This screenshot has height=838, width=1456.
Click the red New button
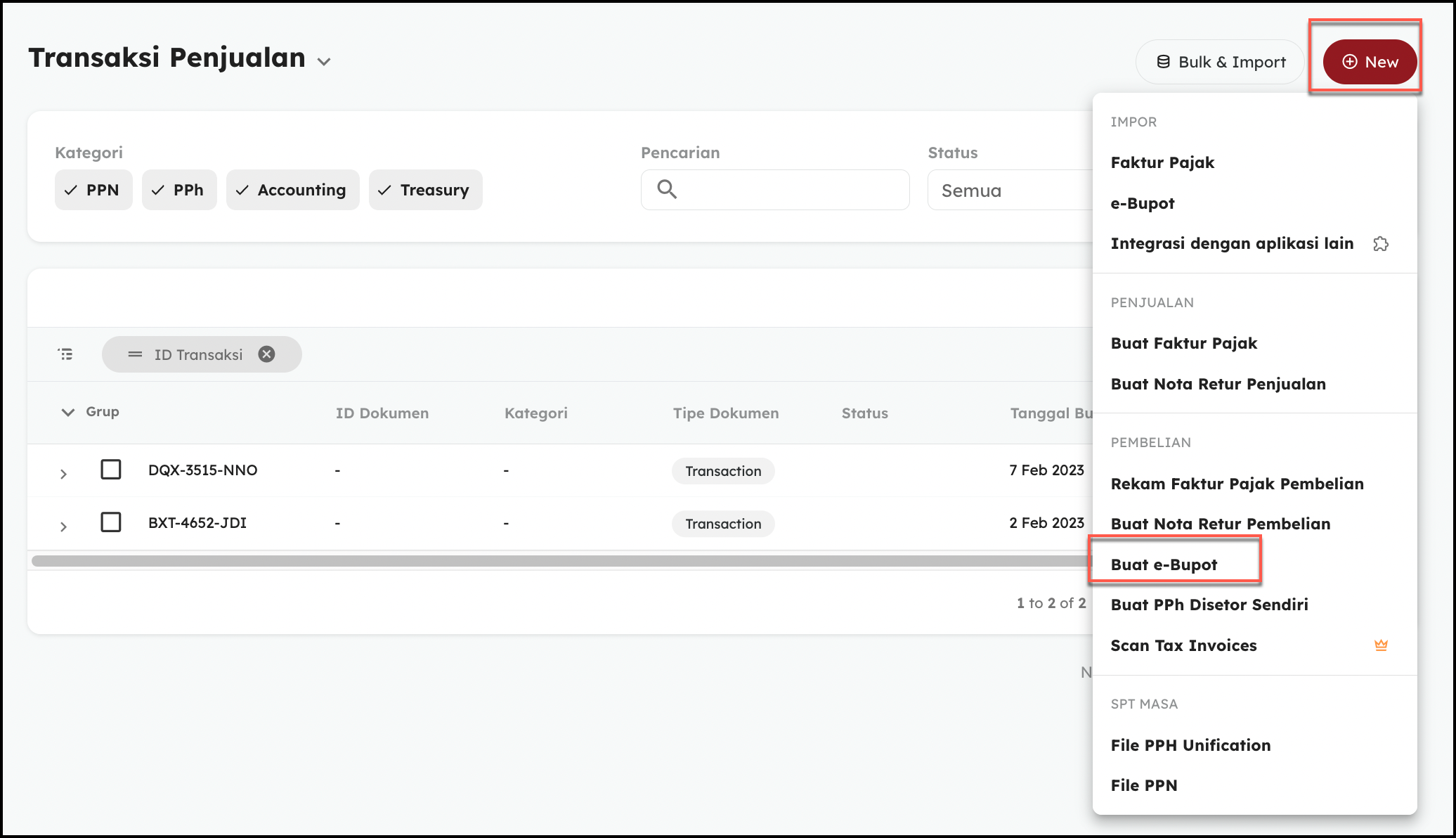click(1370, 62)
